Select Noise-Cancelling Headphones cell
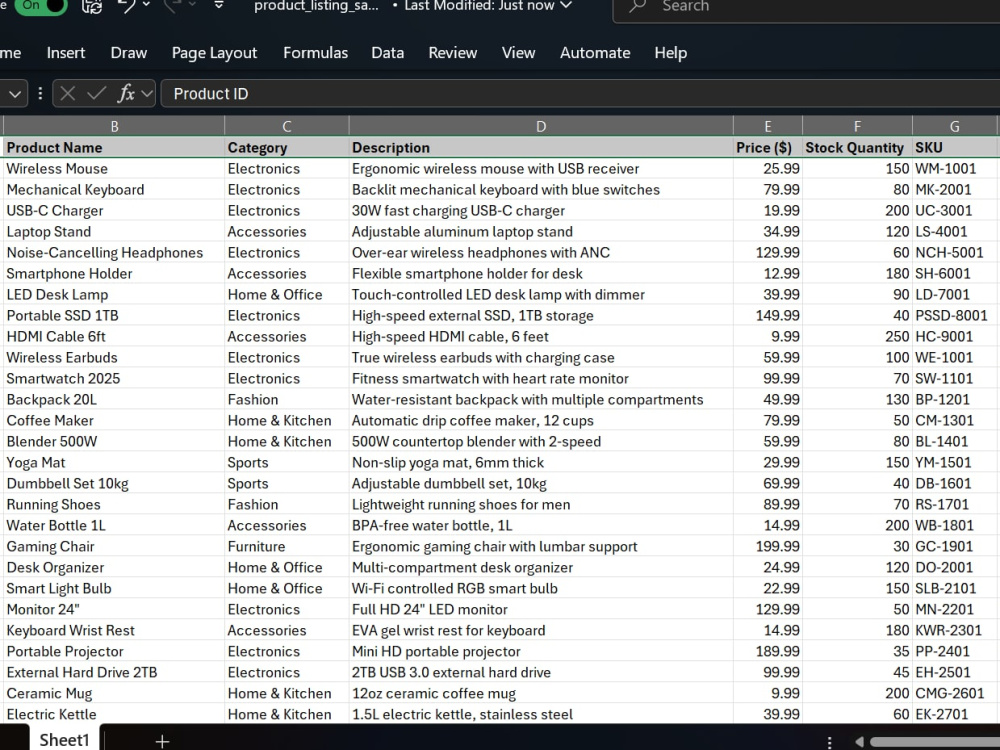This screenshot has height=750, width=1000. (x=114, y=253)
